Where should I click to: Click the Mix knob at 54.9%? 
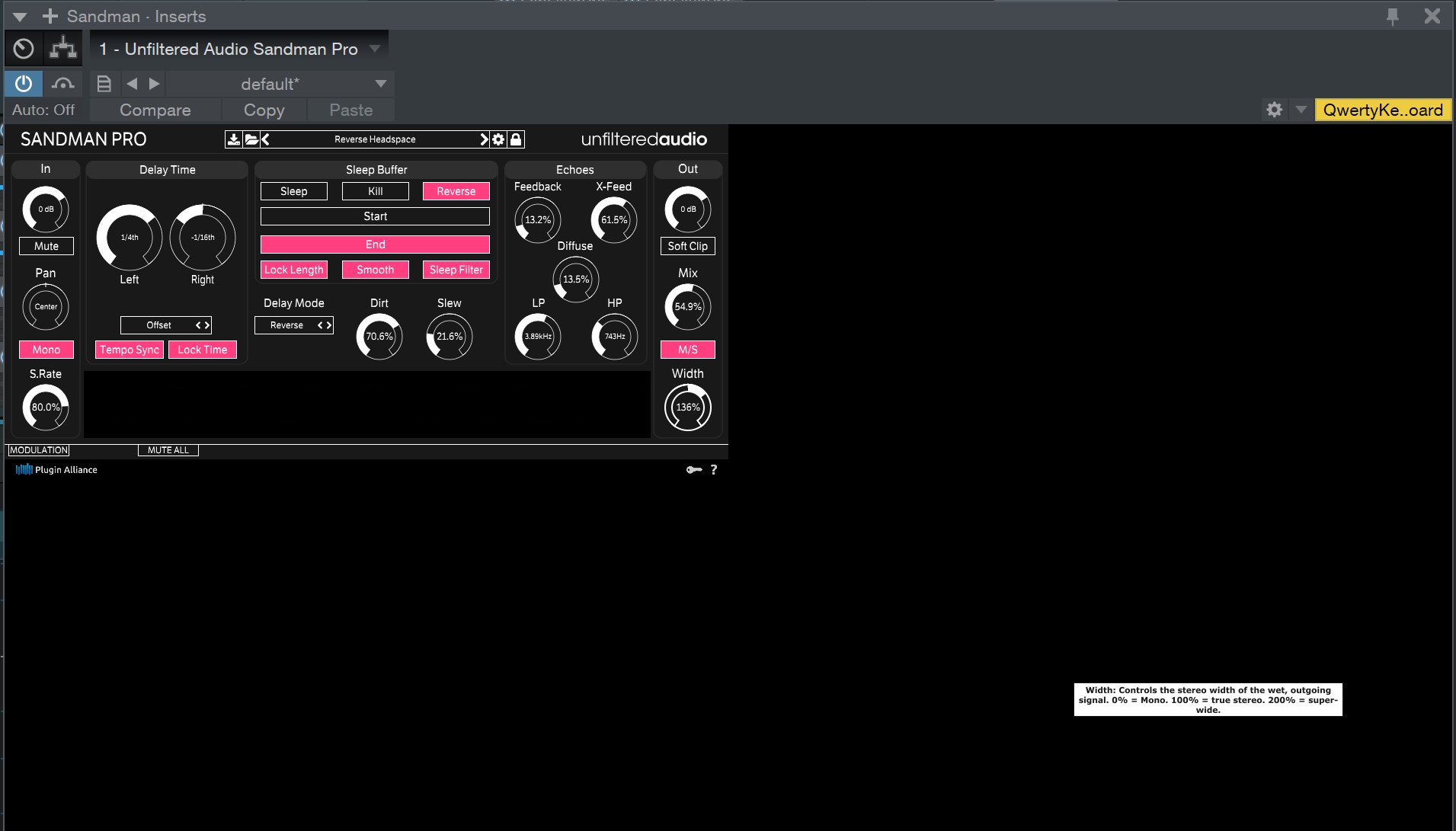click(x=688, y=307)
